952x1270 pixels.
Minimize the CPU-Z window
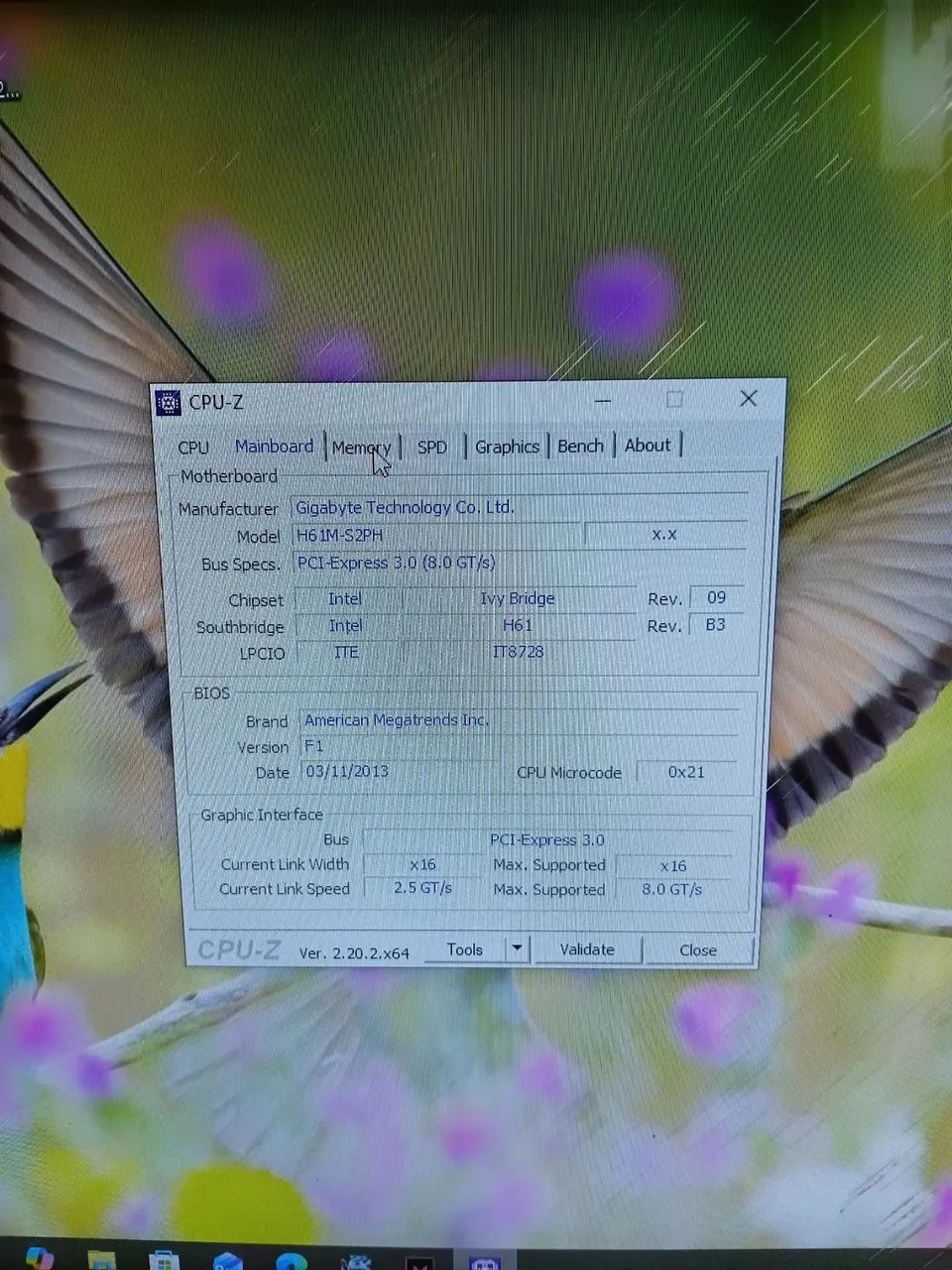(x=603, y=401)
